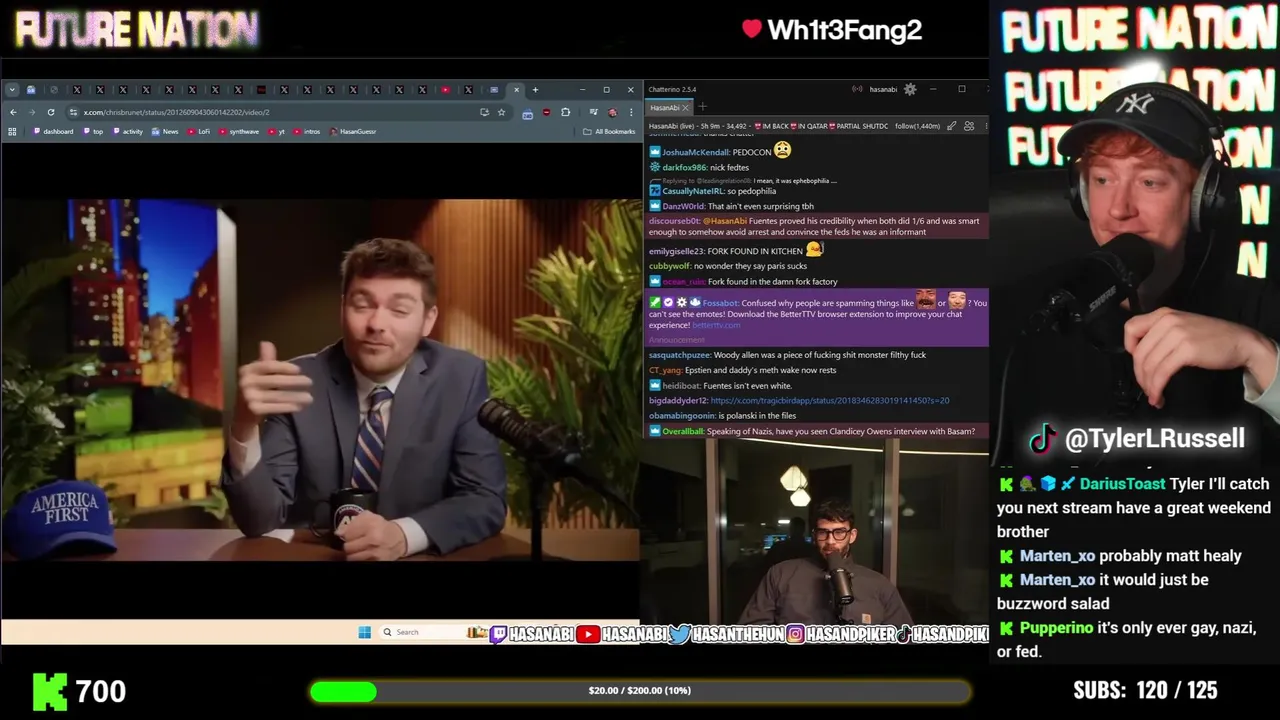Click the Kick logo follower counter 700
The image size is (1280, 720).
pos(80,691)
